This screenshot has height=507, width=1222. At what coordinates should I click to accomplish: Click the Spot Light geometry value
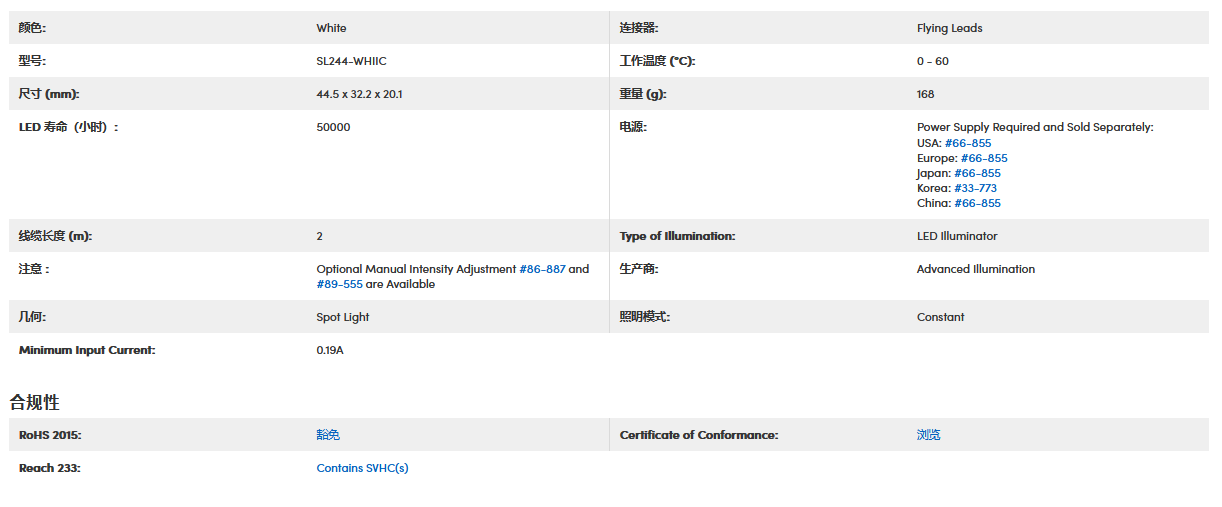click(343, 317)
